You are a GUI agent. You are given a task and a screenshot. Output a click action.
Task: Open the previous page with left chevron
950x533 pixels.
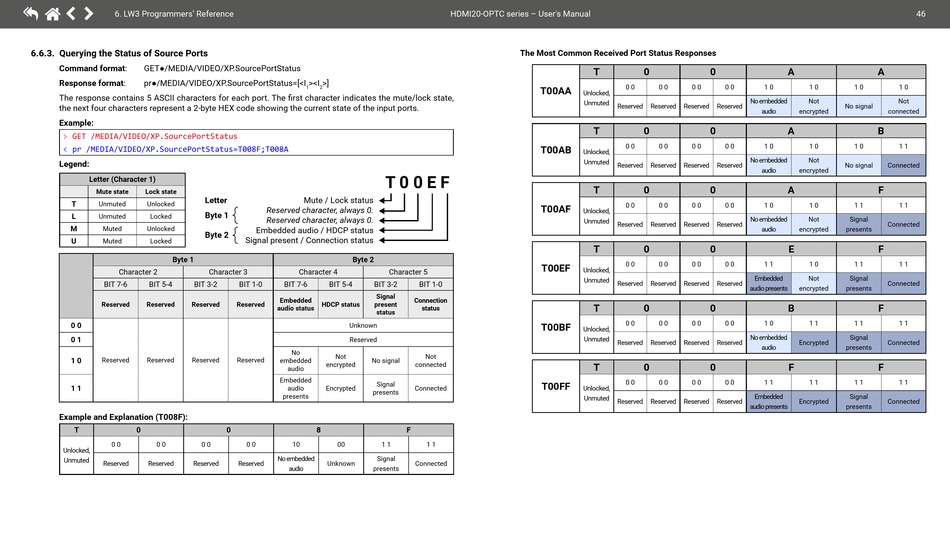[x=71, y=13]
